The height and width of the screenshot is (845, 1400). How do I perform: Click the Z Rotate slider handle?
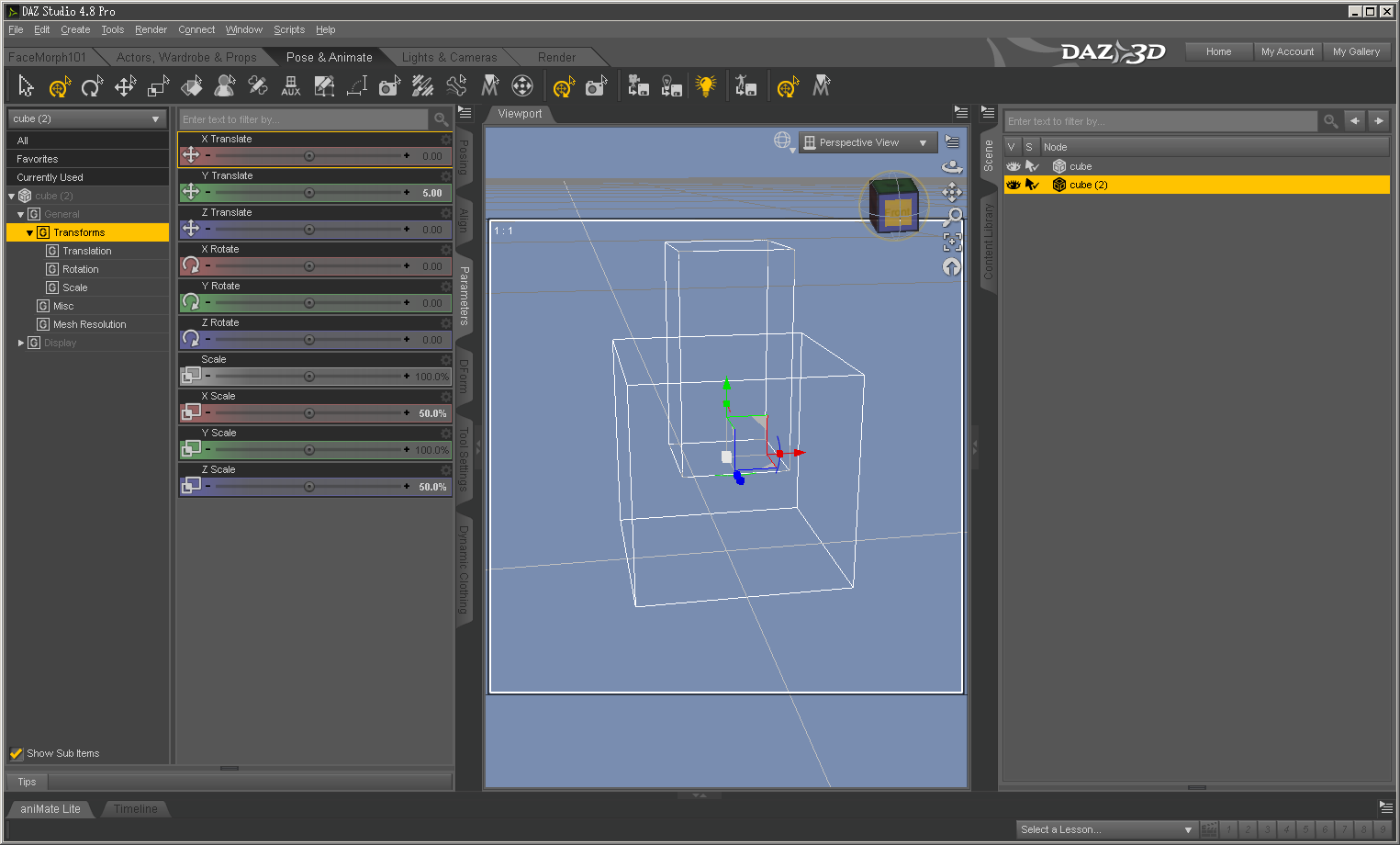(309, 340)
